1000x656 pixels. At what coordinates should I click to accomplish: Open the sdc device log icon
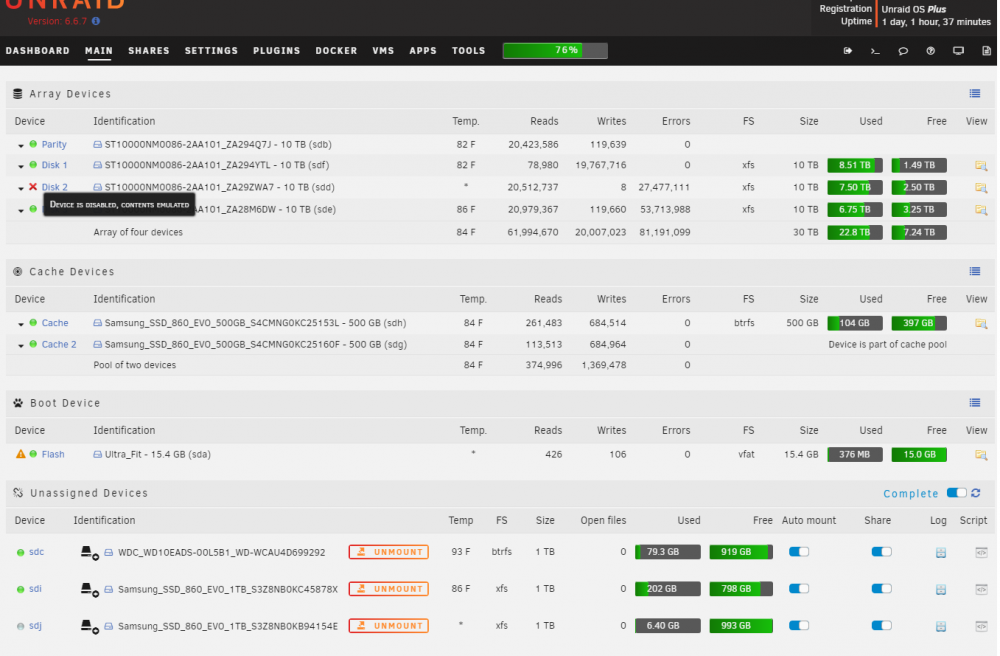pos(941,553)
